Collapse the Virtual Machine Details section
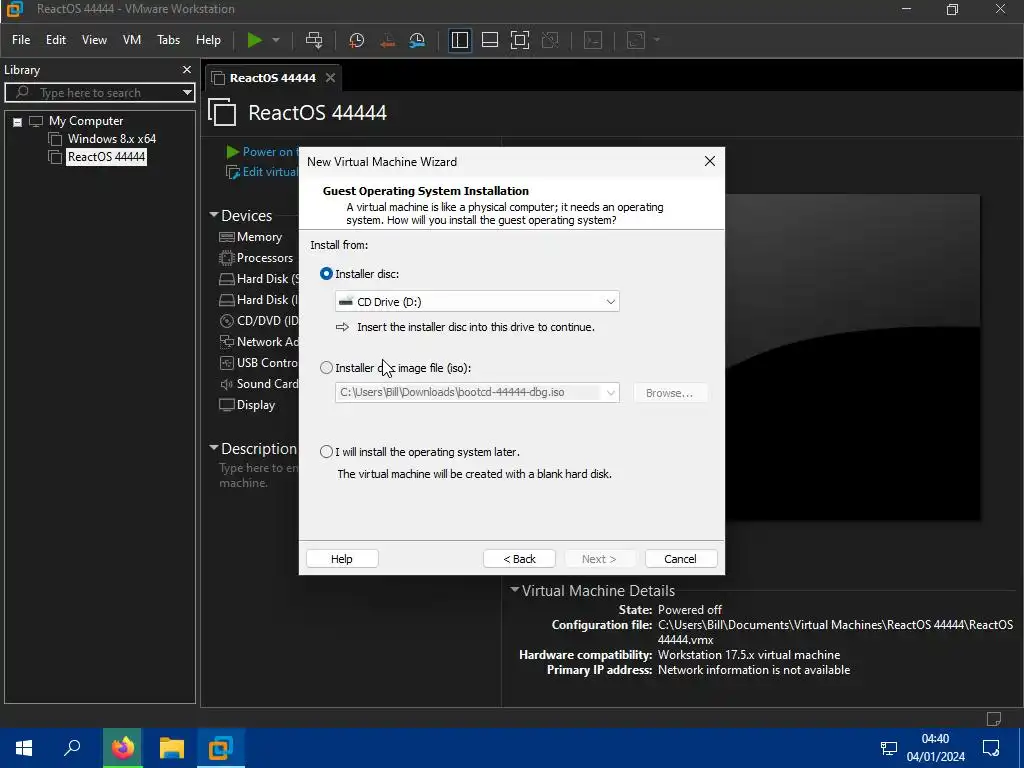Viewport: 1024px width, 768px height. coord(515,590)
